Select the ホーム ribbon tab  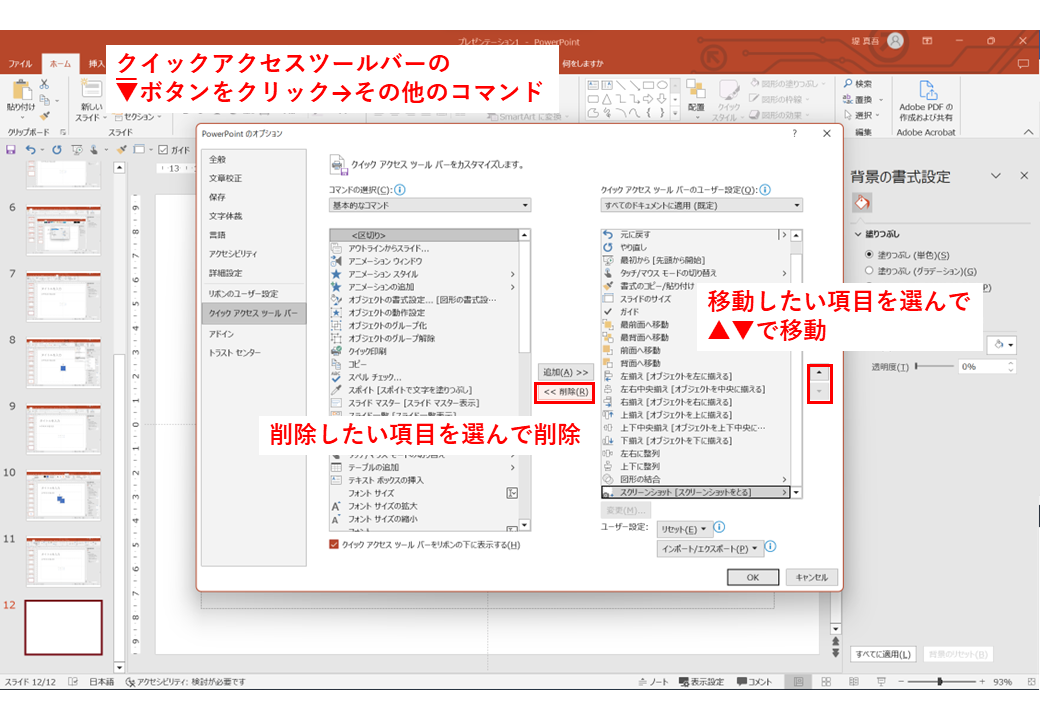[60, 64]
